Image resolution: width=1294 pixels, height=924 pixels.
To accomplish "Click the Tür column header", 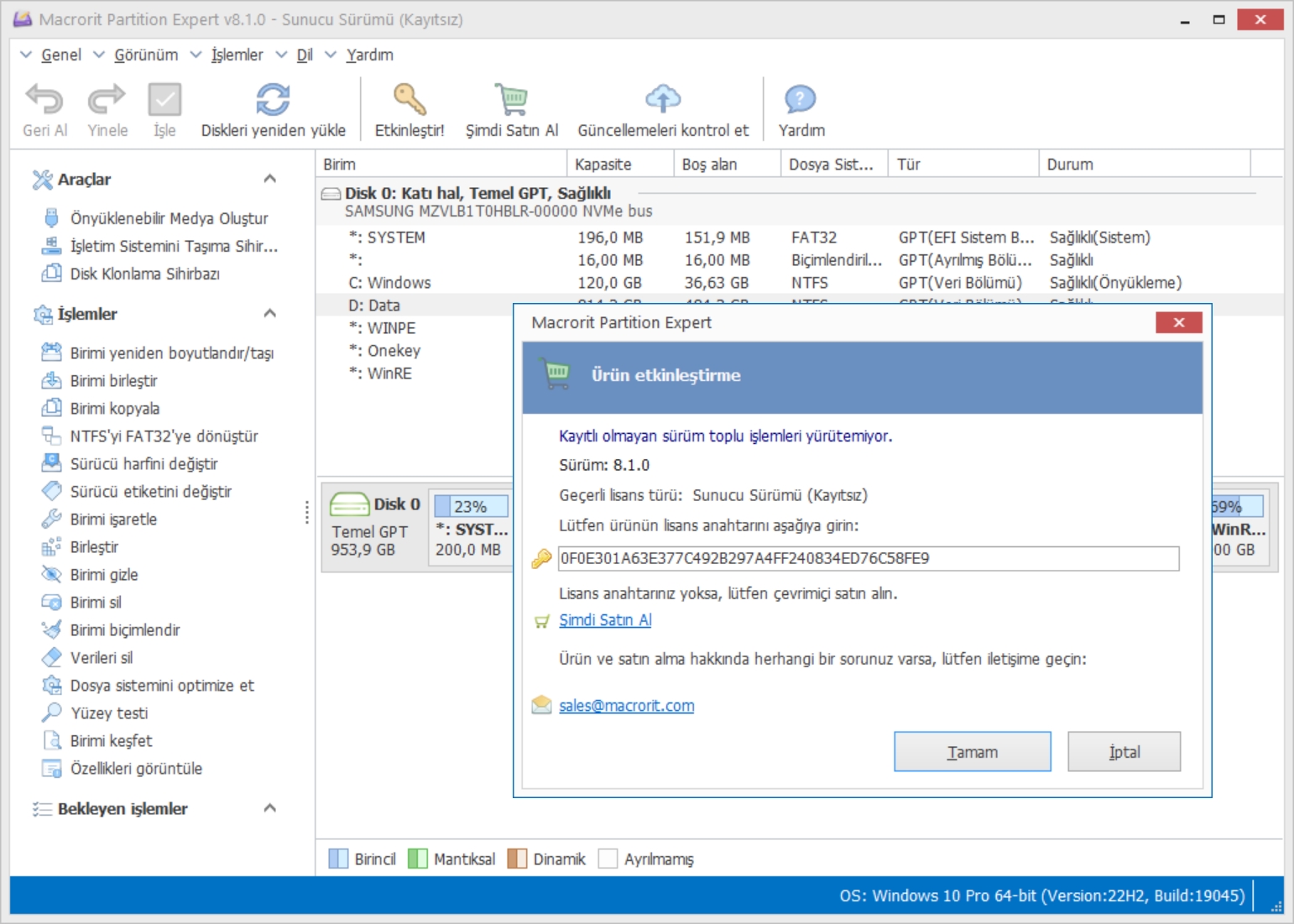I will 963,164.
